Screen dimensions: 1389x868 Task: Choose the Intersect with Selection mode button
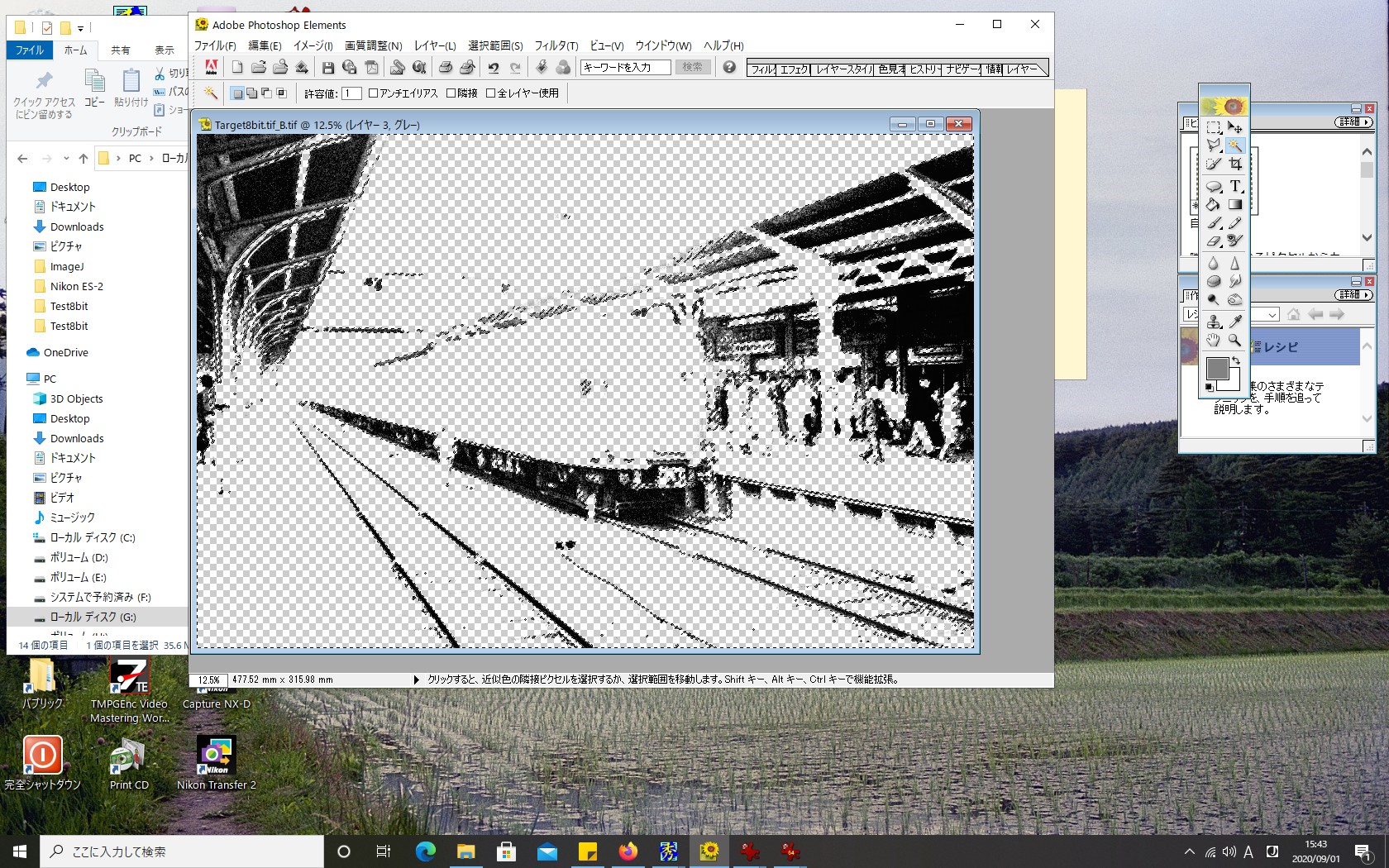pyautogui.click(x=281, y=93)
